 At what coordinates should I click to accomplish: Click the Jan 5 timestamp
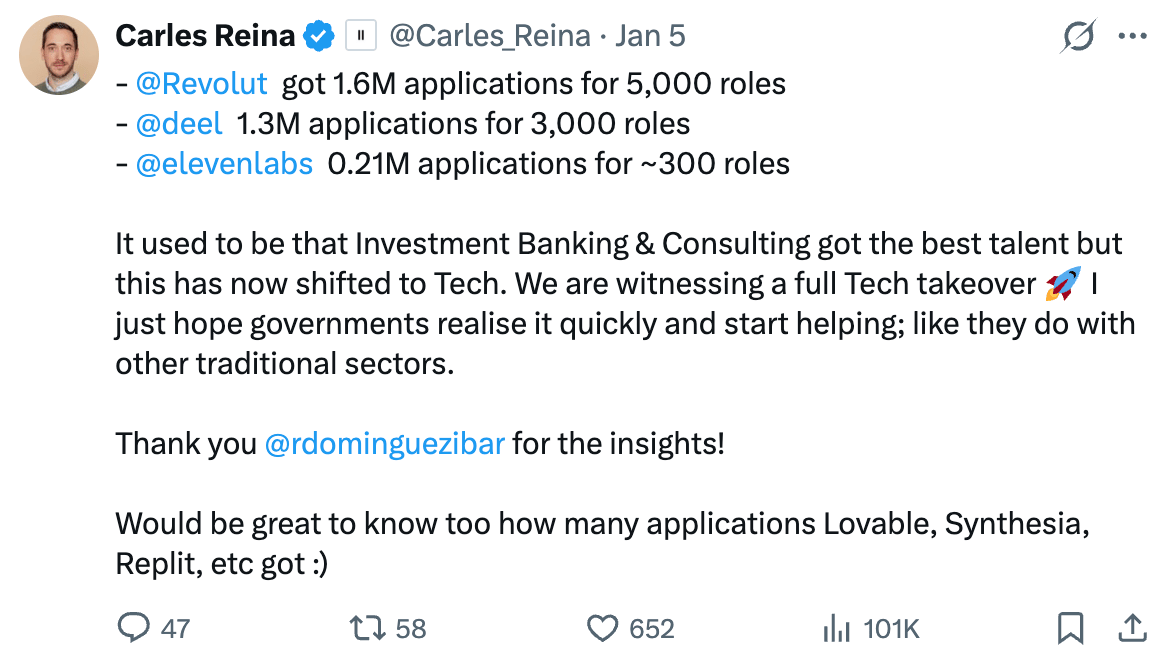click(650, 37)
